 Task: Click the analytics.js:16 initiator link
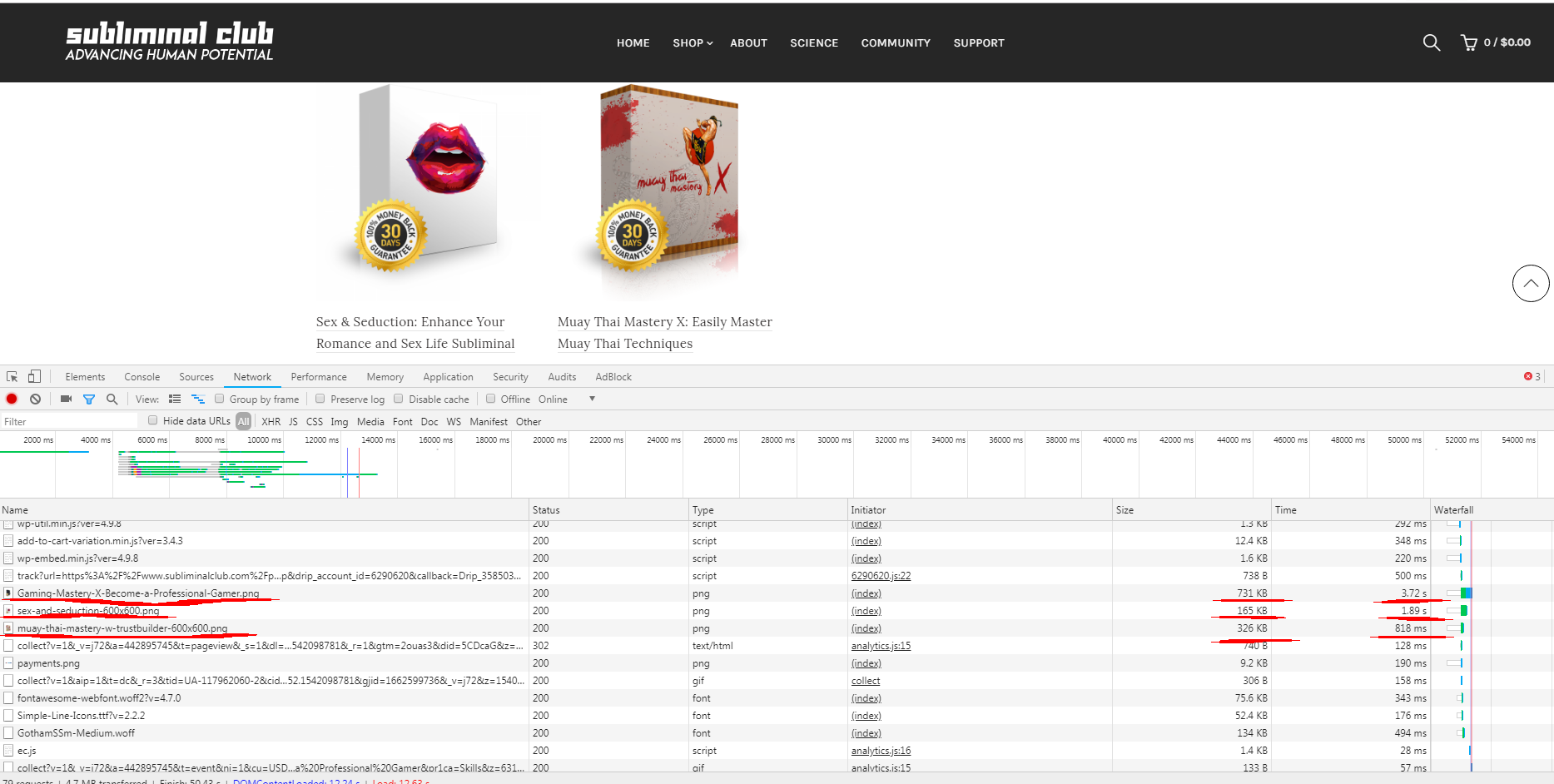pos(881,751)
